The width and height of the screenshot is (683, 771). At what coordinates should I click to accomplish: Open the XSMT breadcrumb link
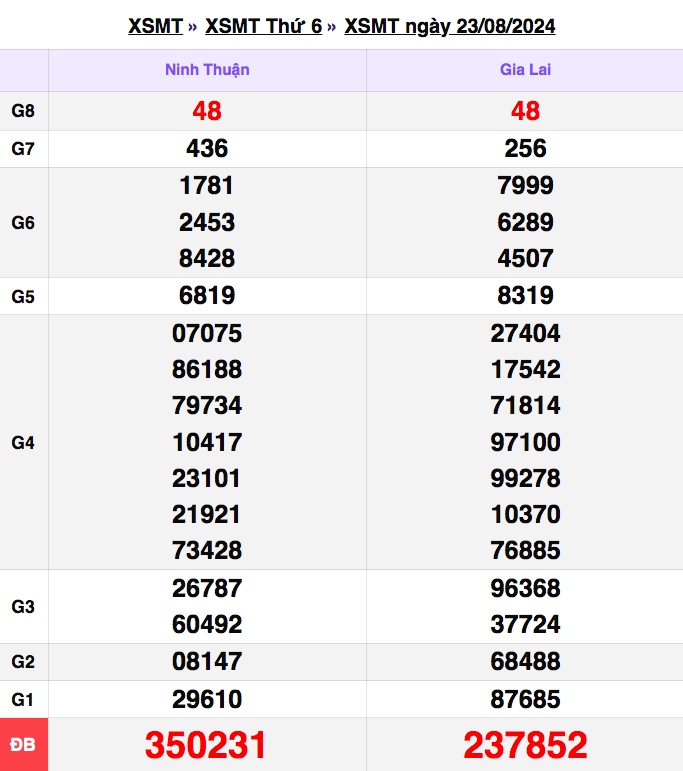pos(155,26)
